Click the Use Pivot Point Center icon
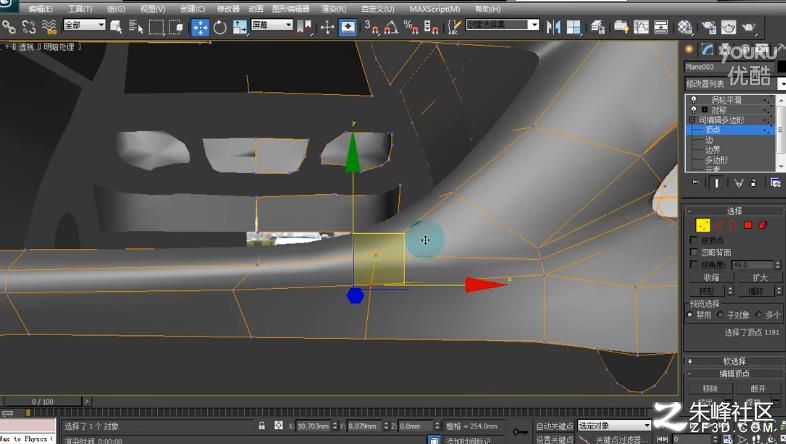786x444 pixels. click(304, 27)
